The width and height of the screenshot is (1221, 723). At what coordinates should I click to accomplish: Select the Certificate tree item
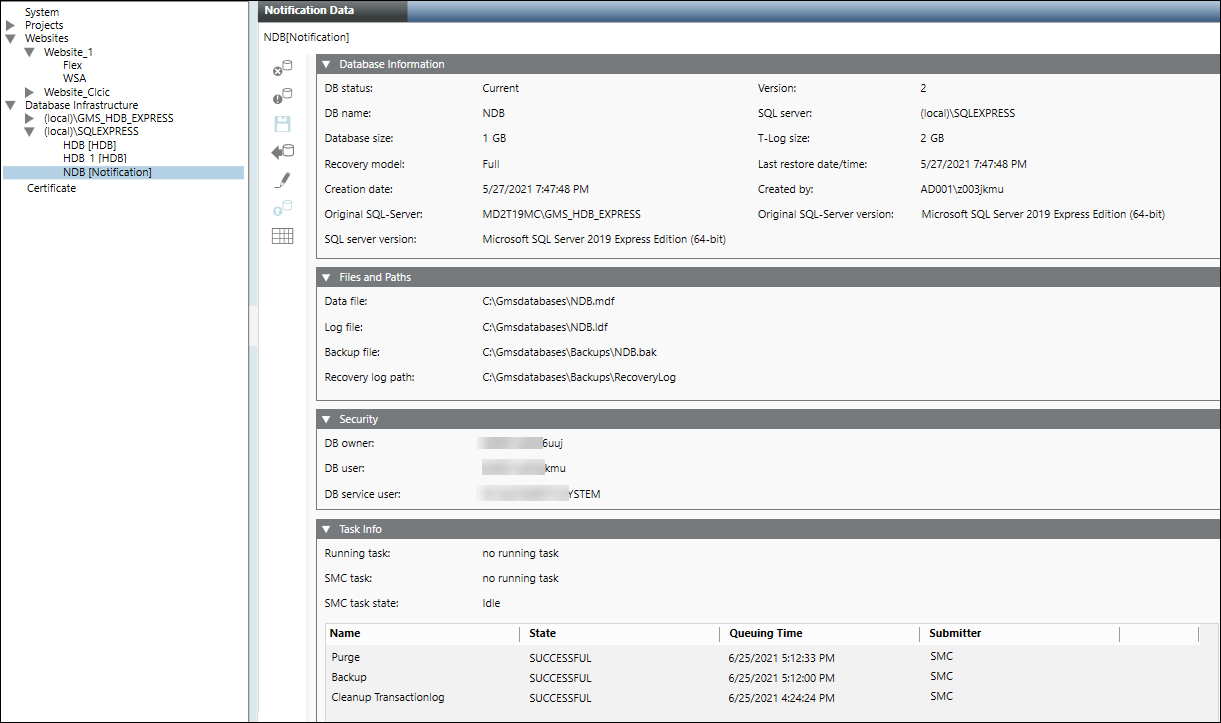tap(51, 188)
